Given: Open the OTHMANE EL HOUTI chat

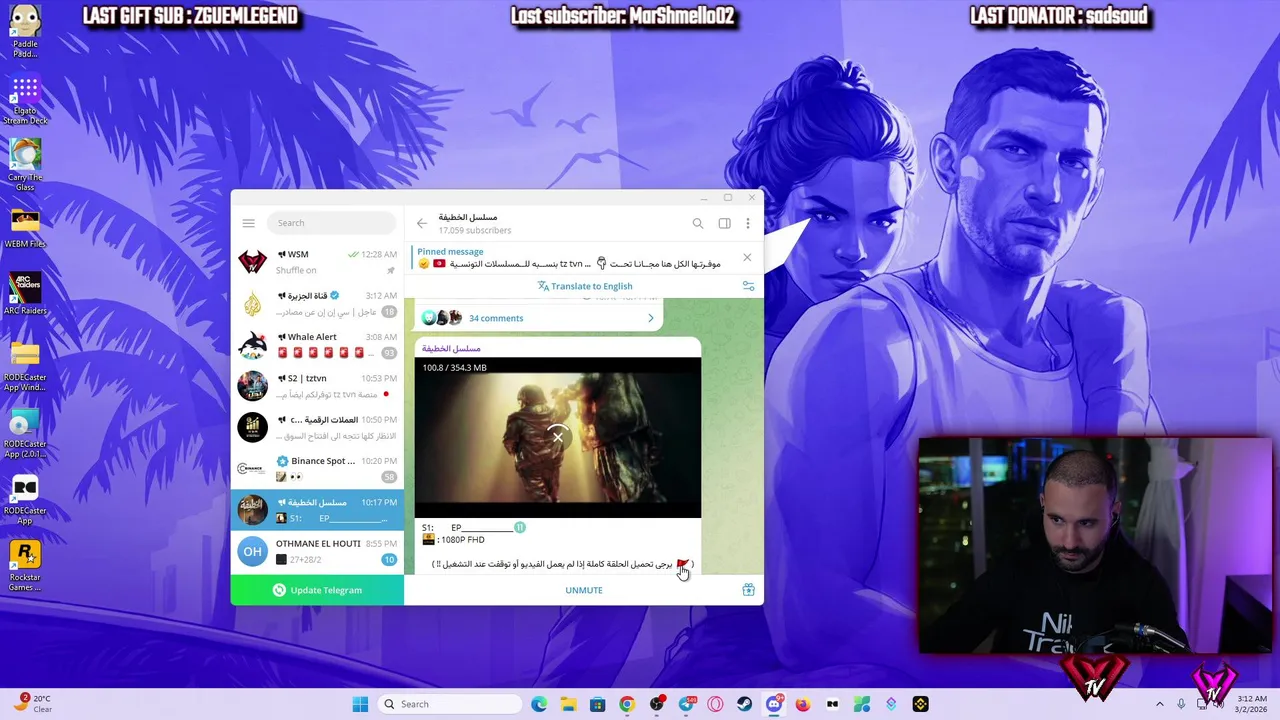Looking at the screenshot, I should 317,551.
